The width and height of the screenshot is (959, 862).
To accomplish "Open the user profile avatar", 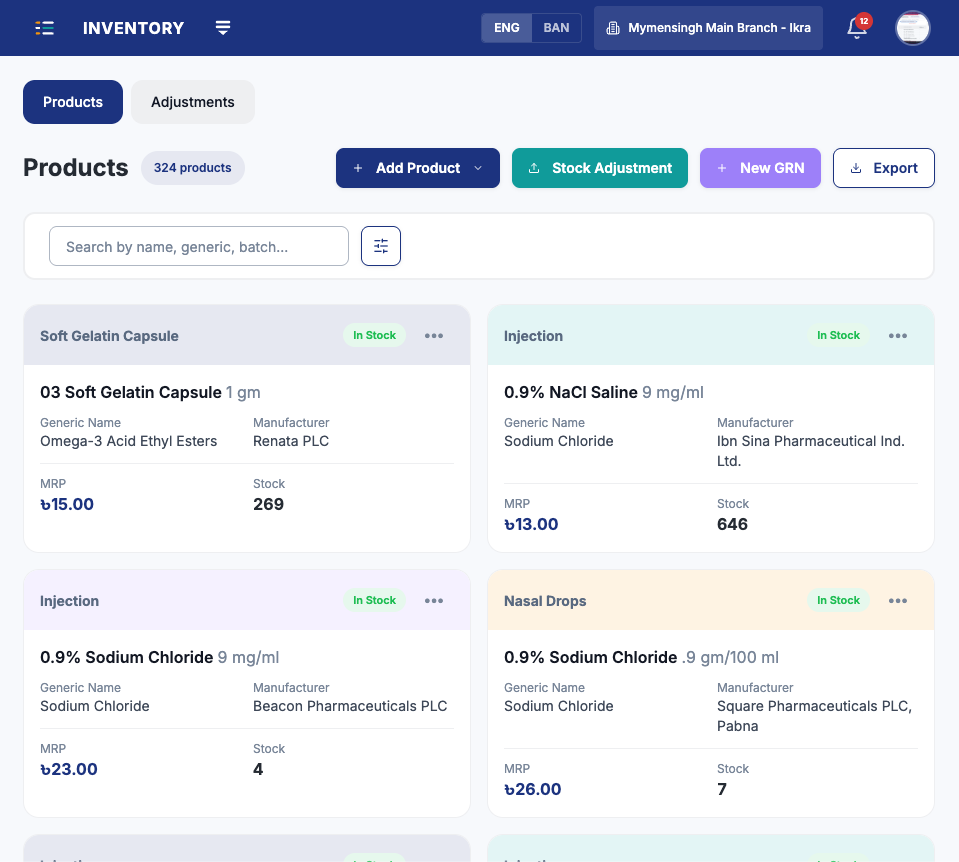I will 913,28.
